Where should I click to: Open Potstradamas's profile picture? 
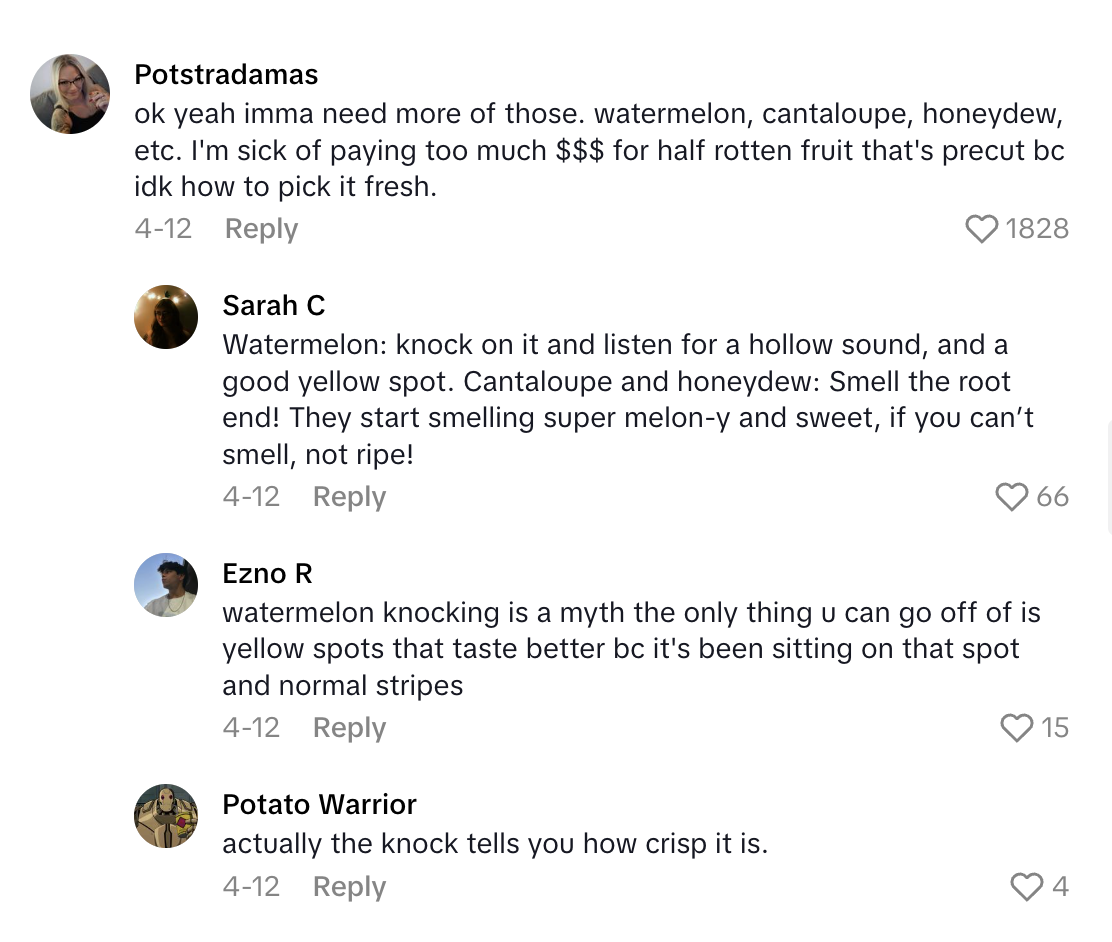pos(70,94)
